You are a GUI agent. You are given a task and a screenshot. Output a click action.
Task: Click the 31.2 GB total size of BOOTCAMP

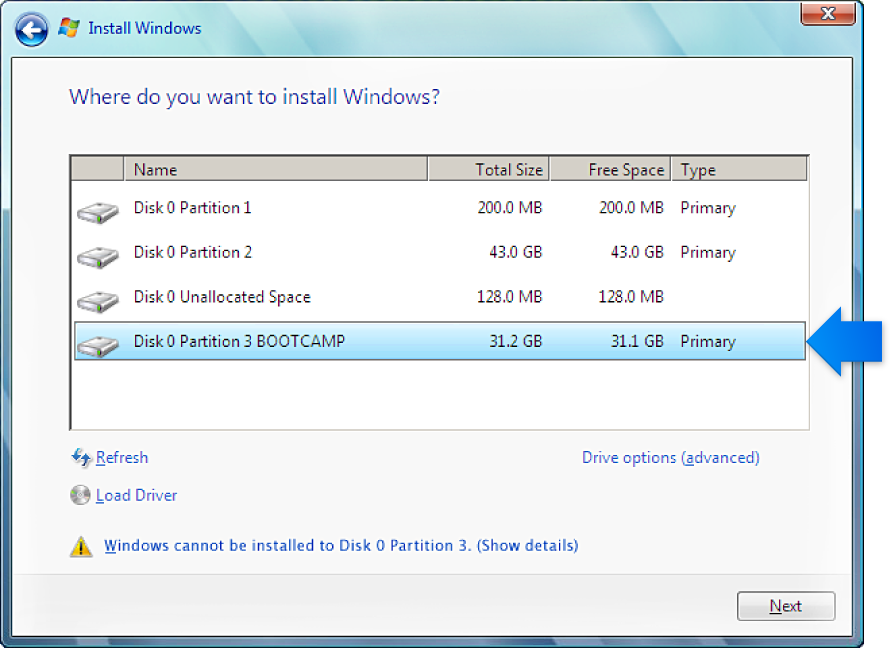515,341
